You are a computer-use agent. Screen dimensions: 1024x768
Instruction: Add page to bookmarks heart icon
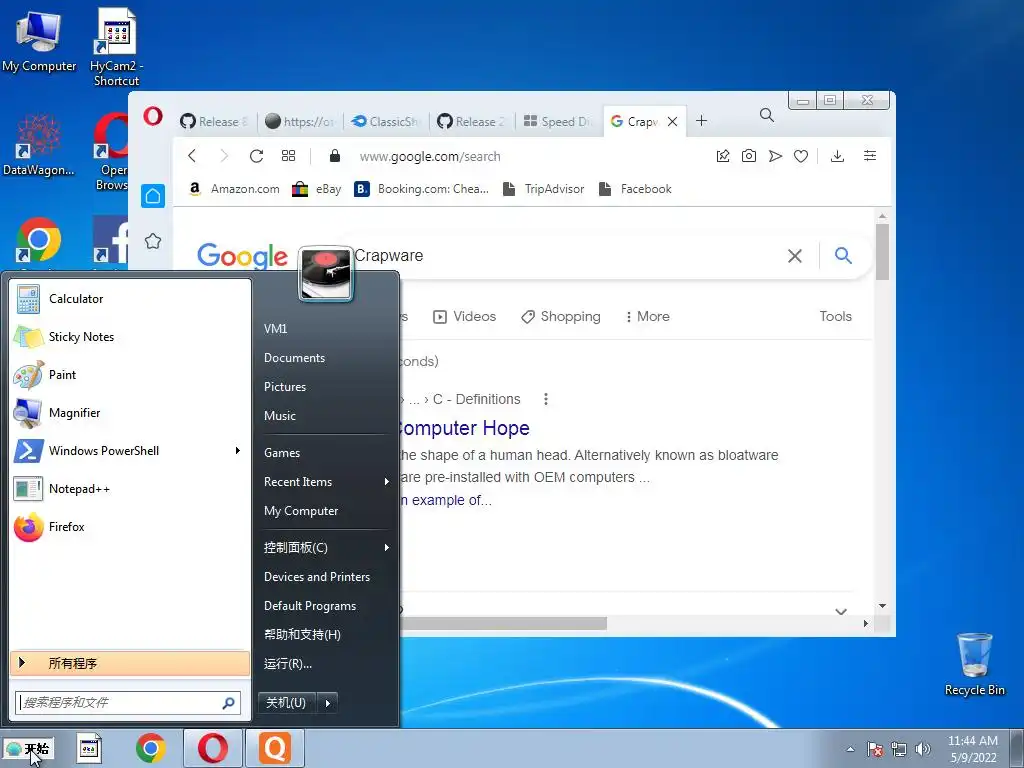pyautogui.click(x=801, y=156)
